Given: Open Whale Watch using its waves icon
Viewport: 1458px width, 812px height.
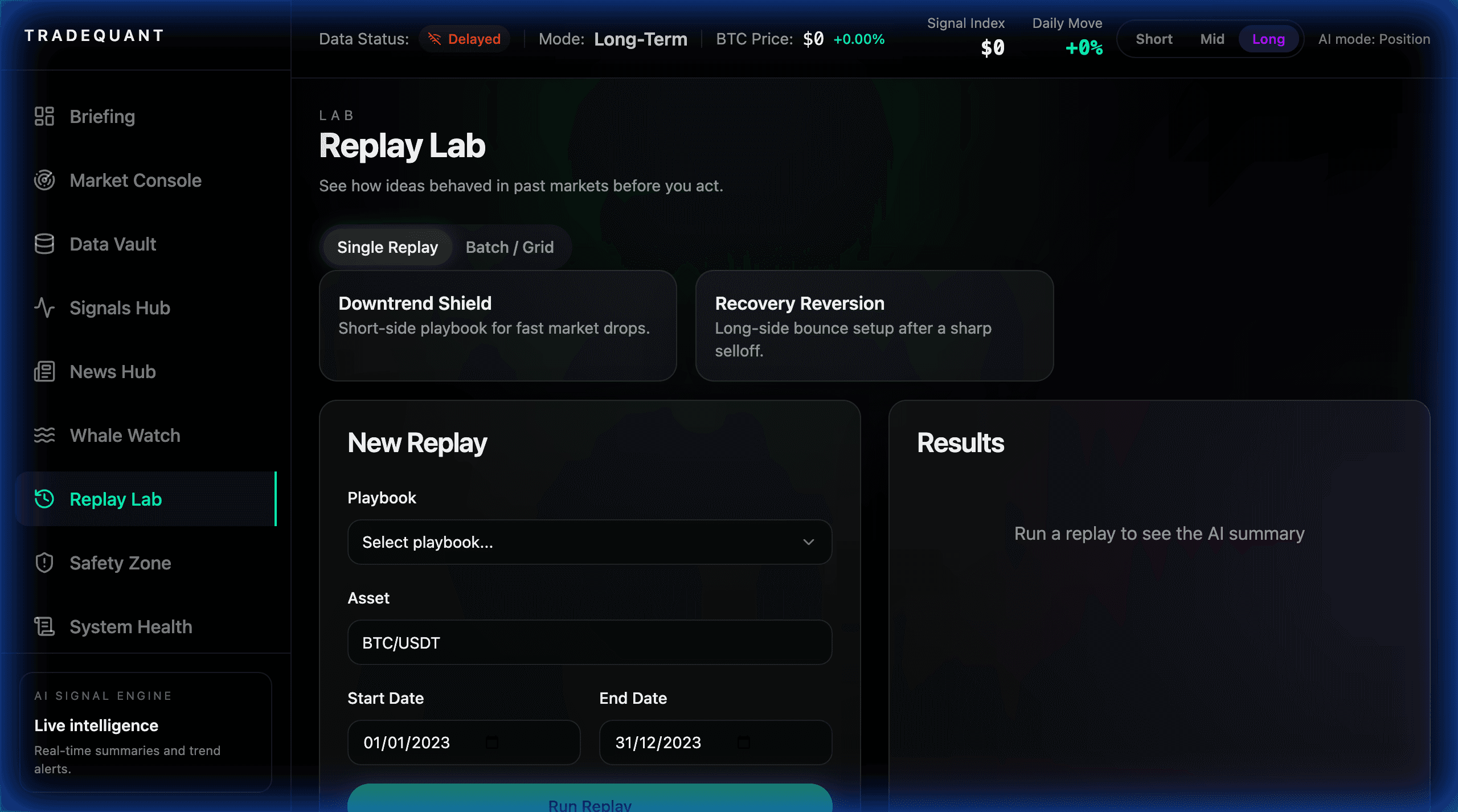Looking at the screenshot, I should pos(44,435).
